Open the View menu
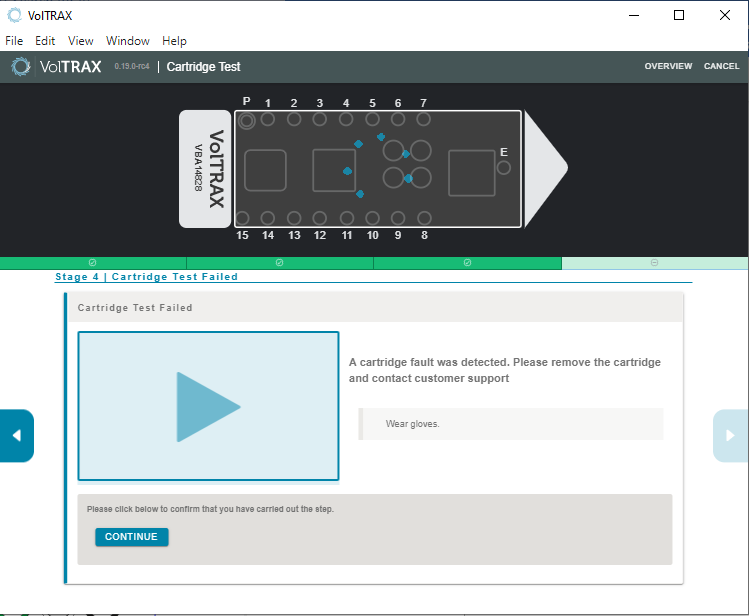749x616 pixels. tap(80, 41)
